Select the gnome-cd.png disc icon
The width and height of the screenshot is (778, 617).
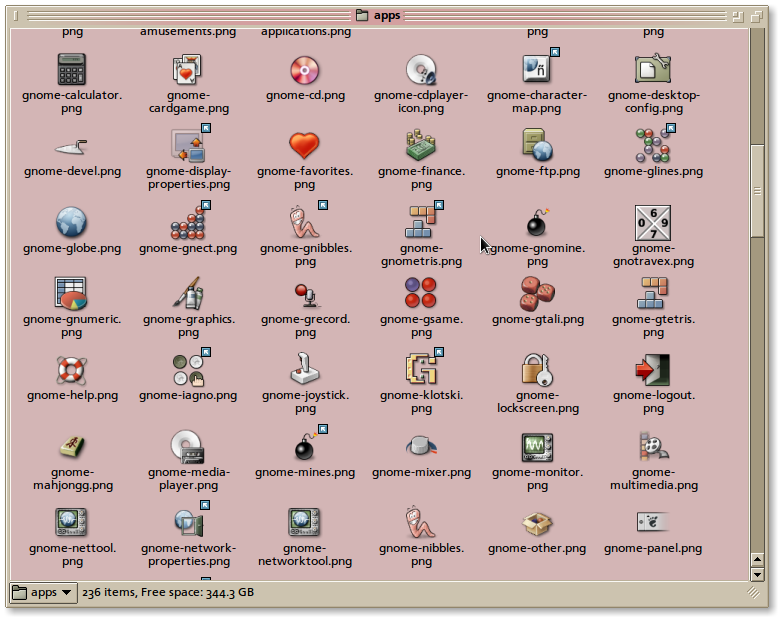click(305, 70)
